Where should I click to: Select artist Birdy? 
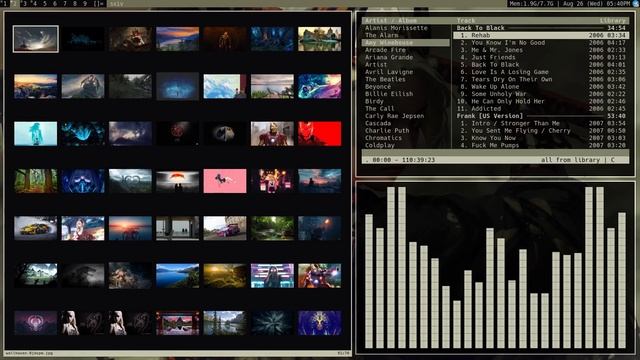point(374,102)
